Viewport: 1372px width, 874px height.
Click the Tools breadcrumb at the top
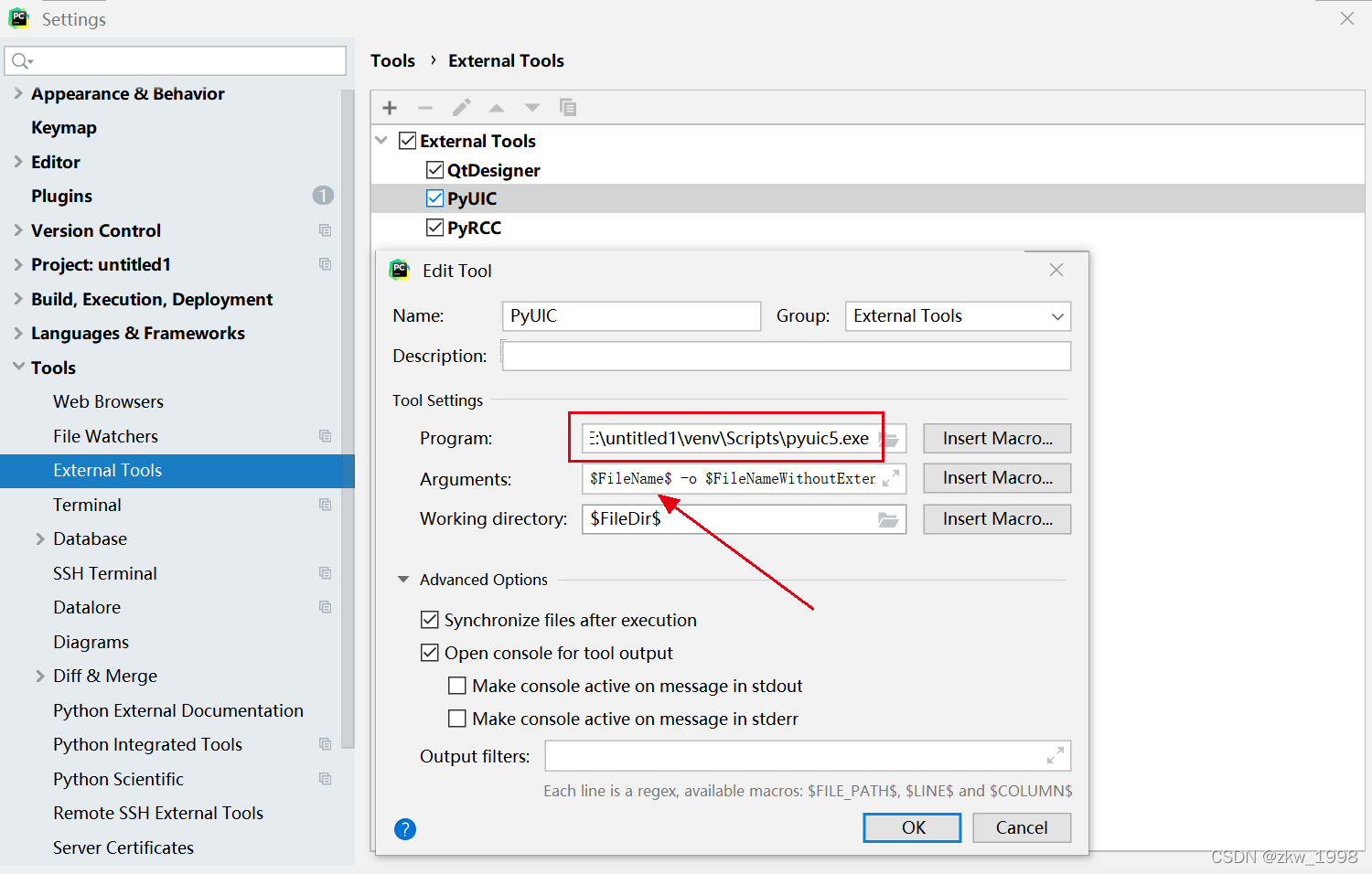(x=392, y=60)
